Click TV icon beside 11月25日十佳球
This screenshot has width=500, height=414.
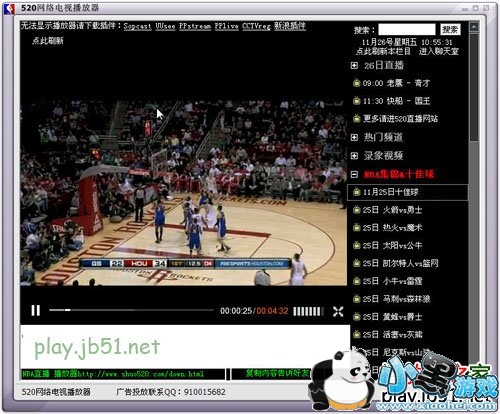357,192
